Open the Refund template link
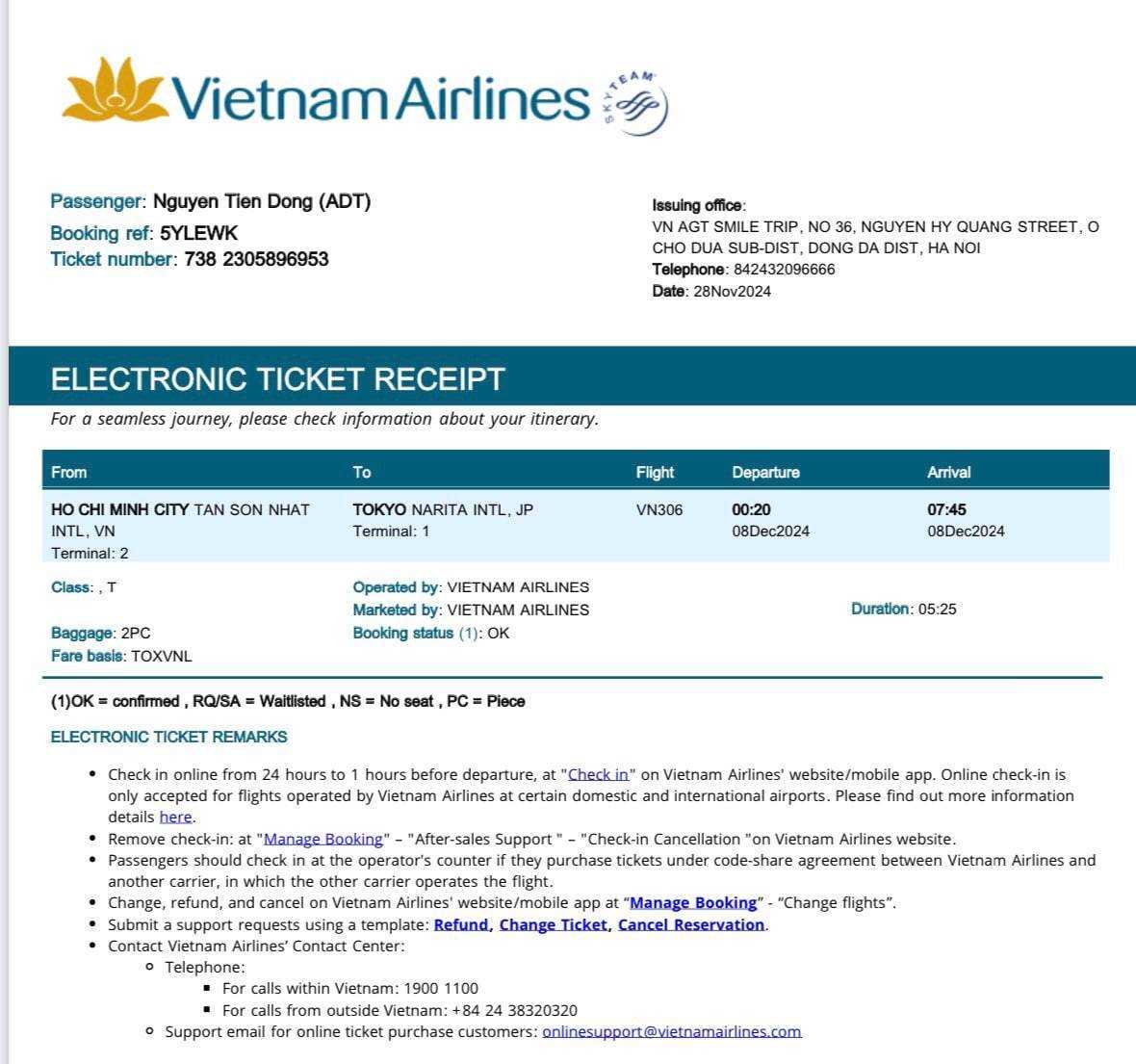Viewport: 1136px width, 1064px height. [461, 924]
